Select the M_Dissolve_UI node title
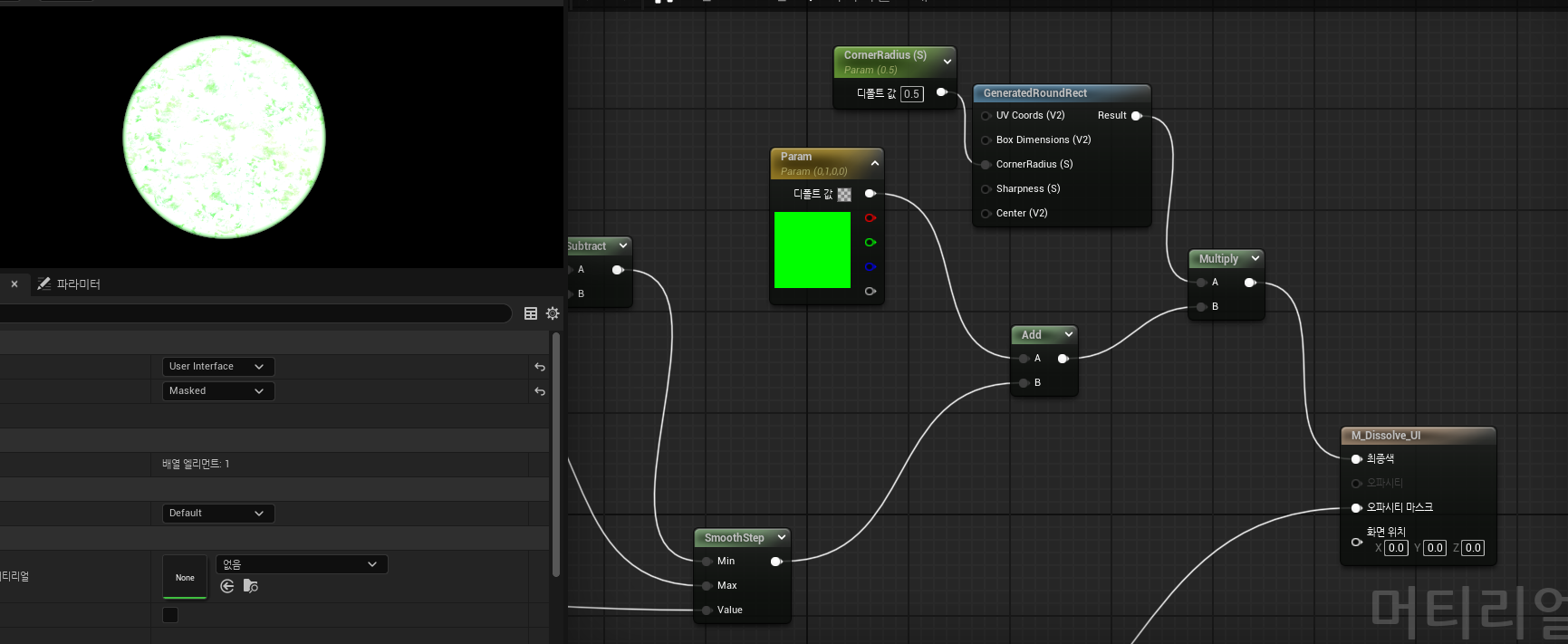This screenshot has width=1568, height=644. click(1386, 436)
